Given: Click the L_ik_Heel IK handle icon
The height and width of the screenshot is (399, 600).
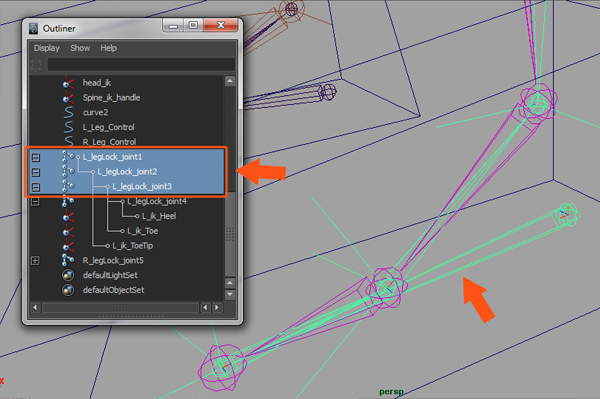Looking at the screenshot, I should click(x=68, y=217).
